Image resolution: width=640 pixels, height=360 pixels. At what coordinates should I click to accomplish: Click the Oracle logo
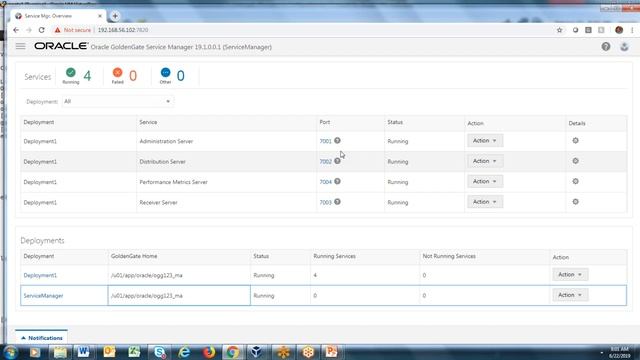tap(61, 46)
